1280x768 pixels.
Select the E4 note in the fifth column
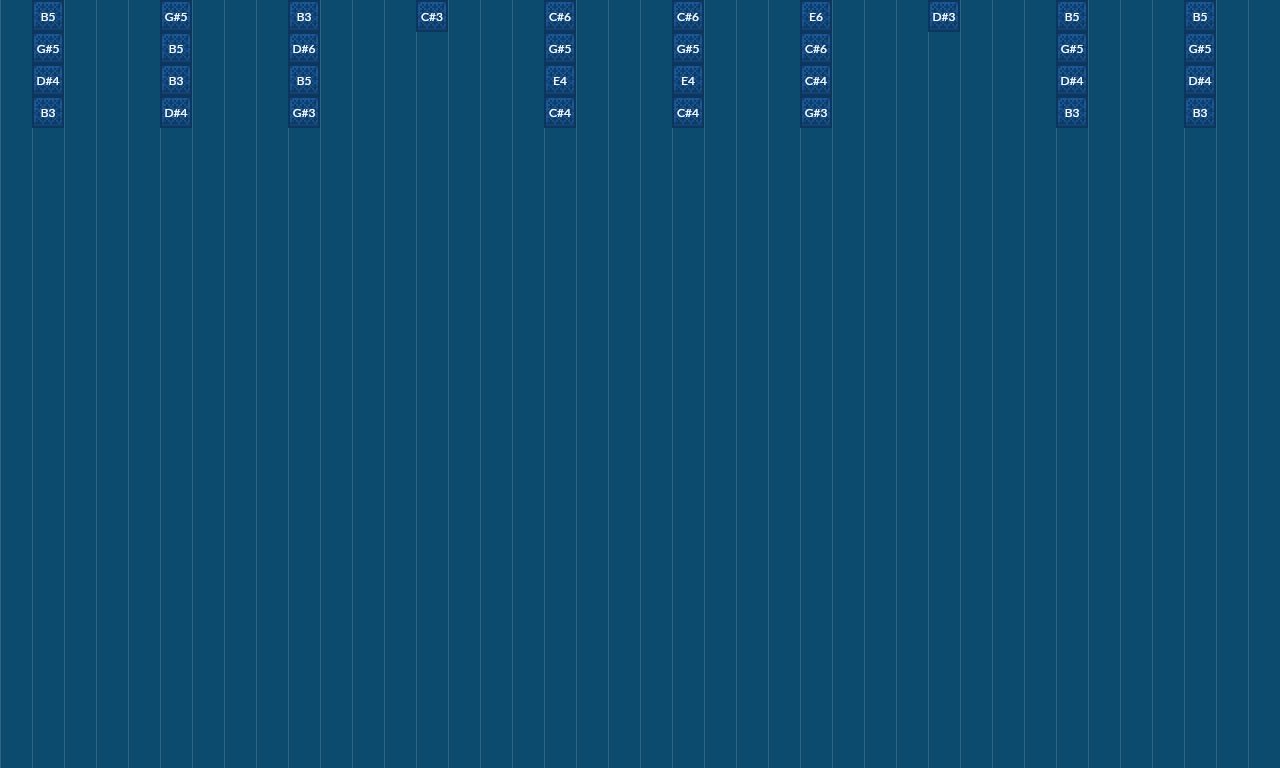point(559,79)
